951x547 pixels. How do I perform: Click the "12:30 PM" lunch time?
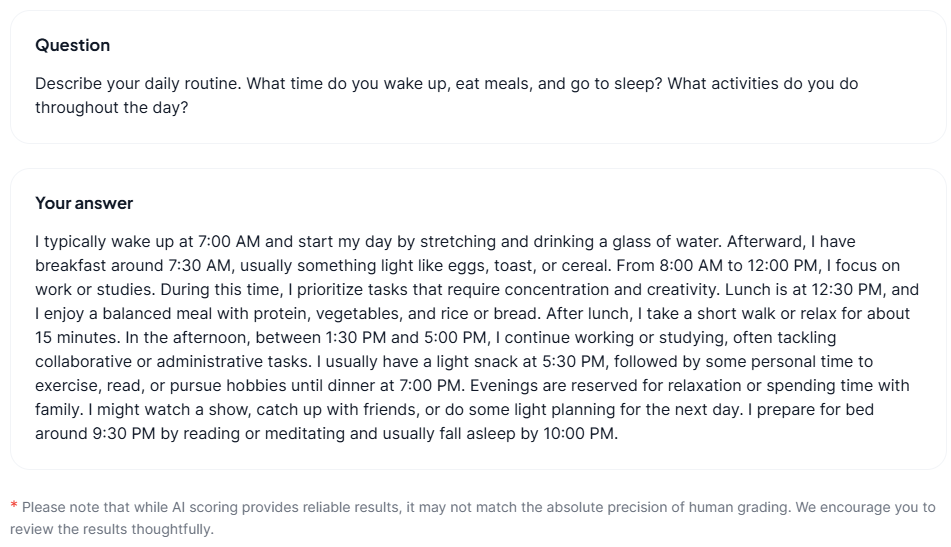[x=851, y=290]
